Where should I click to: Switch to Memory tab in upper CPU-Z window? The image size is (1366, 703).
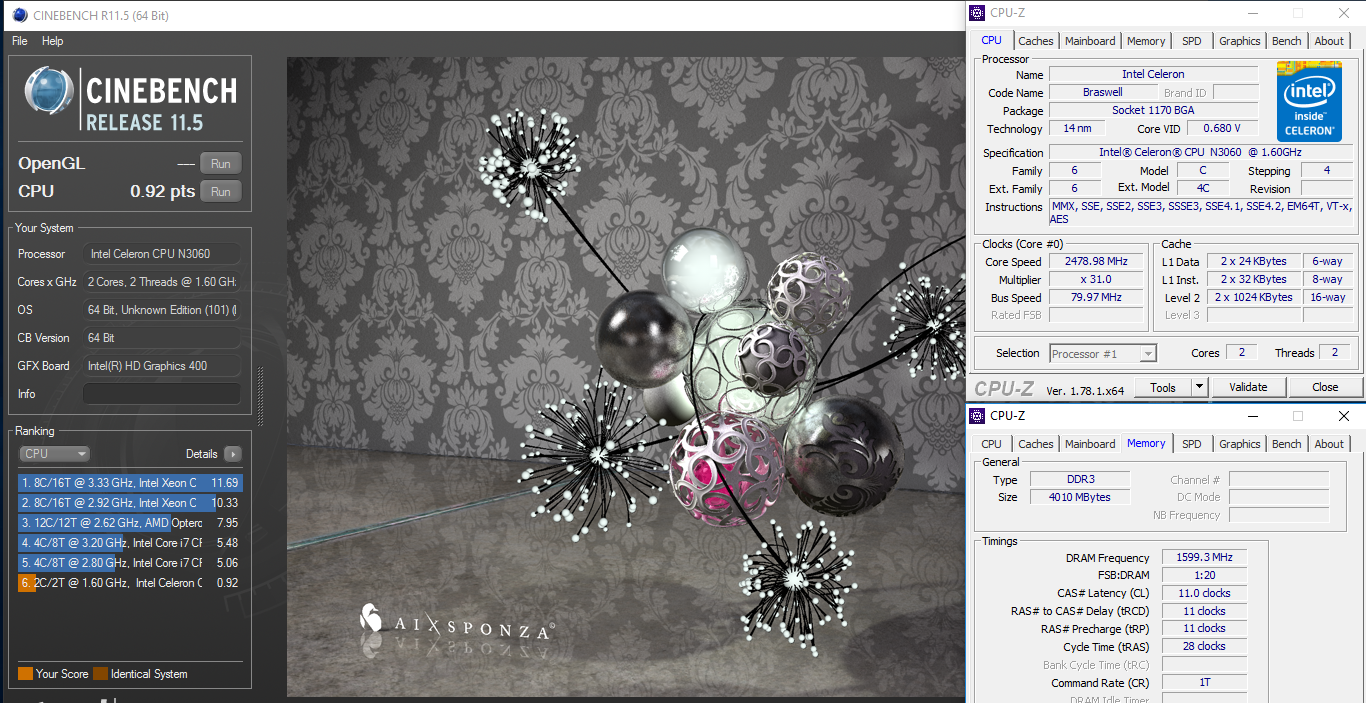click(x=1146, y=41)
